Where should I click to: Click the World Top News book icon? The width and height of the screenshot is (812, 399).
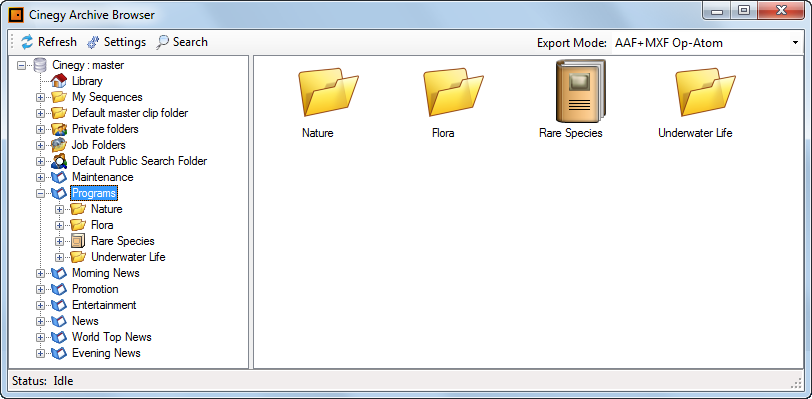(x=59, y=337)
